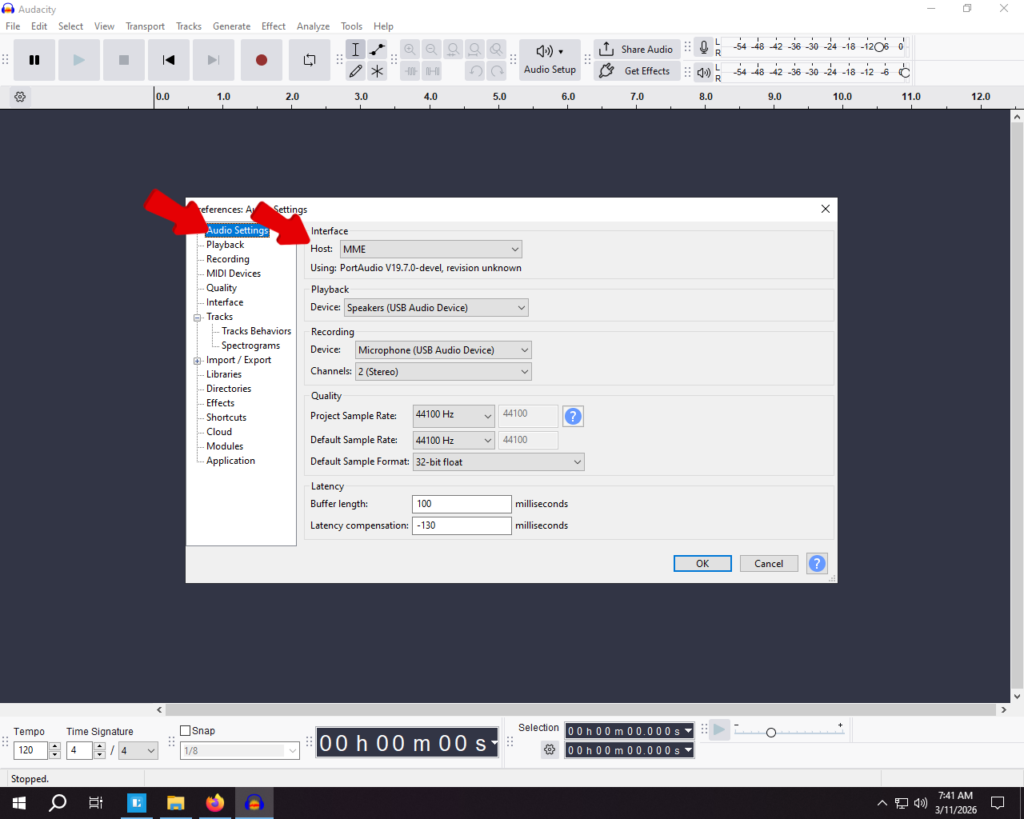Click the Skip to Start button
The height and width of the screenshot is (819, 1024).
(169, 60)
